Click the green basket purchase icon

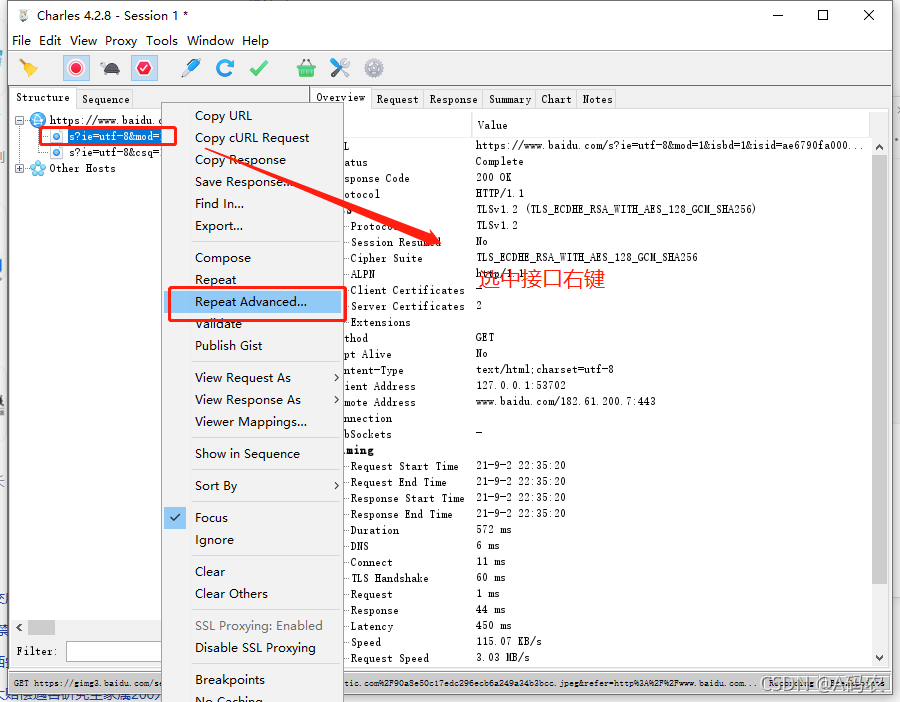coord(306,68)
